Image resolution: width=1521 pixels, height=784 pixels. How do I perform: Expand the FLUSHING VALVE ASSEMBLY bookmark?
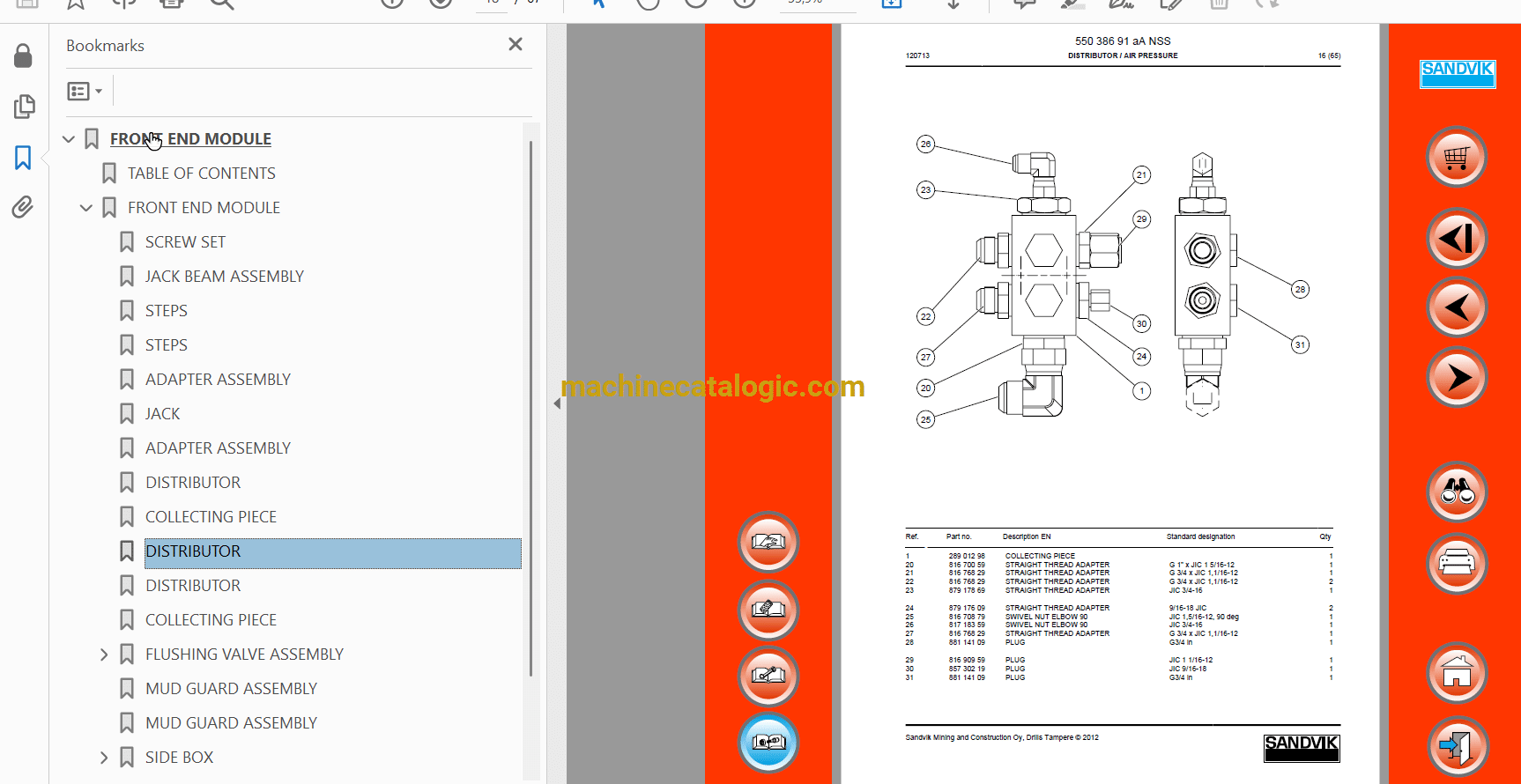click(104, 655)
